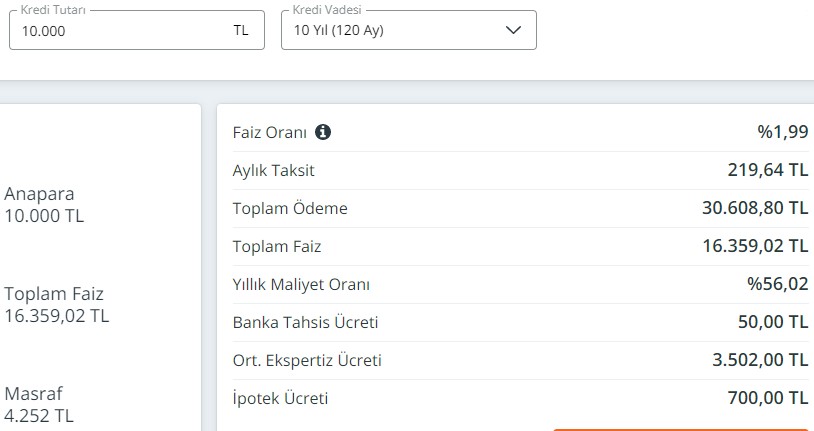
Task: Click the Anapara 10.000 TL legend entry
Action: 44,205
